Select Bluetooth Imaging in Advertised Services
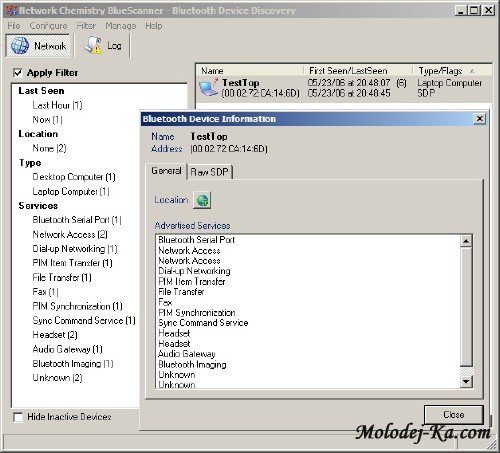The width and height of the screenshot is (500, 453). [x=192, y=364]
